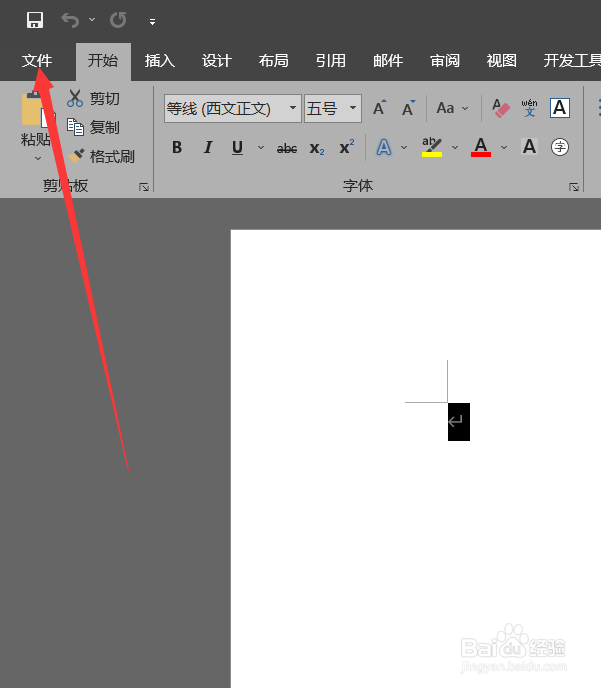Screen dimensions: 601x688
Task: Open the 剪贴板 clipboard pane launcher
Action: pos(144,187)
